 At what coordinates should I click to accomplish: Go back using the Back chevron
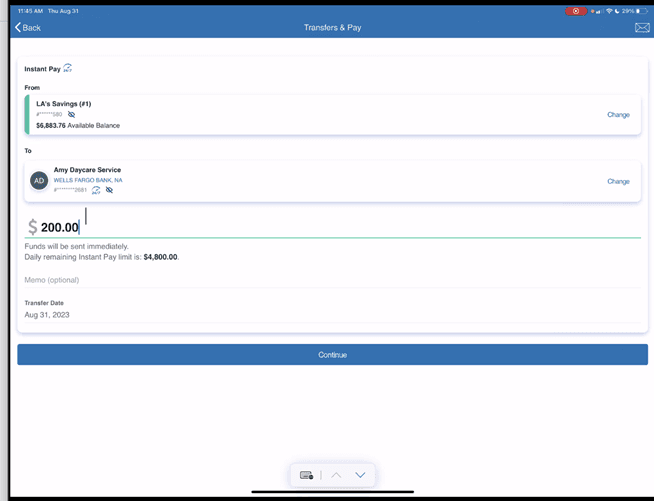pyautogui.click(x=28, y=28)
